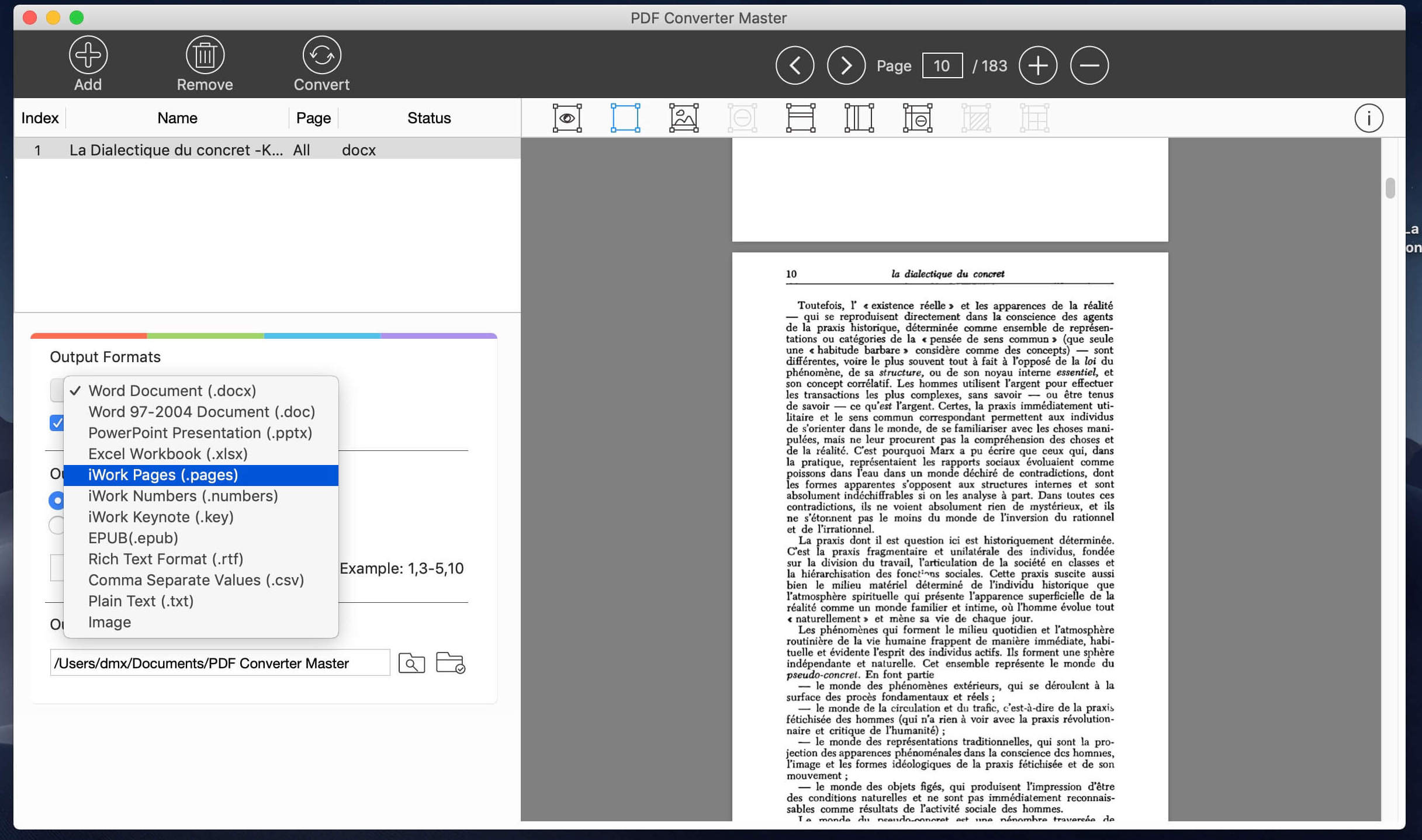This screenshot has width=1422, height=840.
Task: Select the exclude table region tool
Action: click(x=918, y=117)
